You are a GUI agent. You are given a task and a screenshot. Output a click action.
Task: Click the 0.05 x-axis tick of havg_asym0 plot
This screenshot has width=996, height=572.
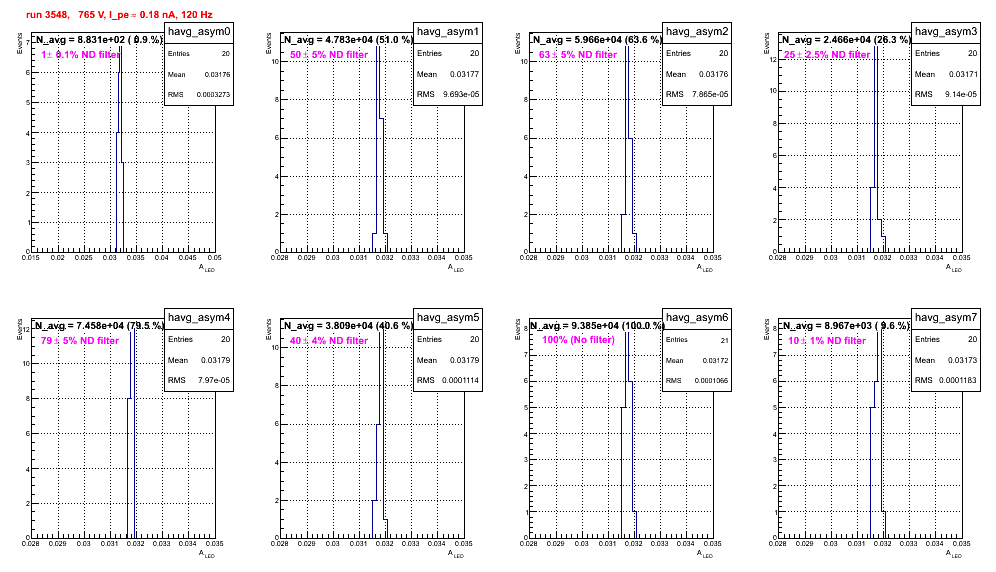tap(215, 257)
